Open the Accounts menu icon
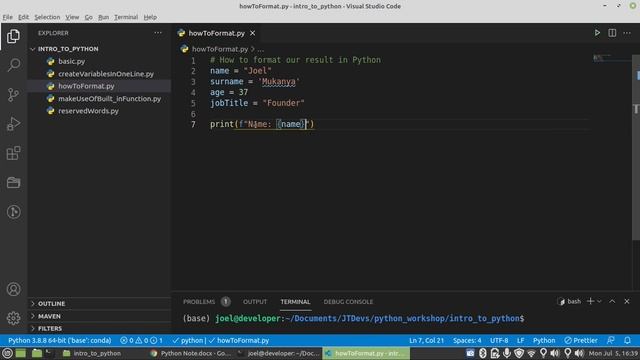This screenshot has height=360, width=640. pyautogui.click(x=13, y=289)
